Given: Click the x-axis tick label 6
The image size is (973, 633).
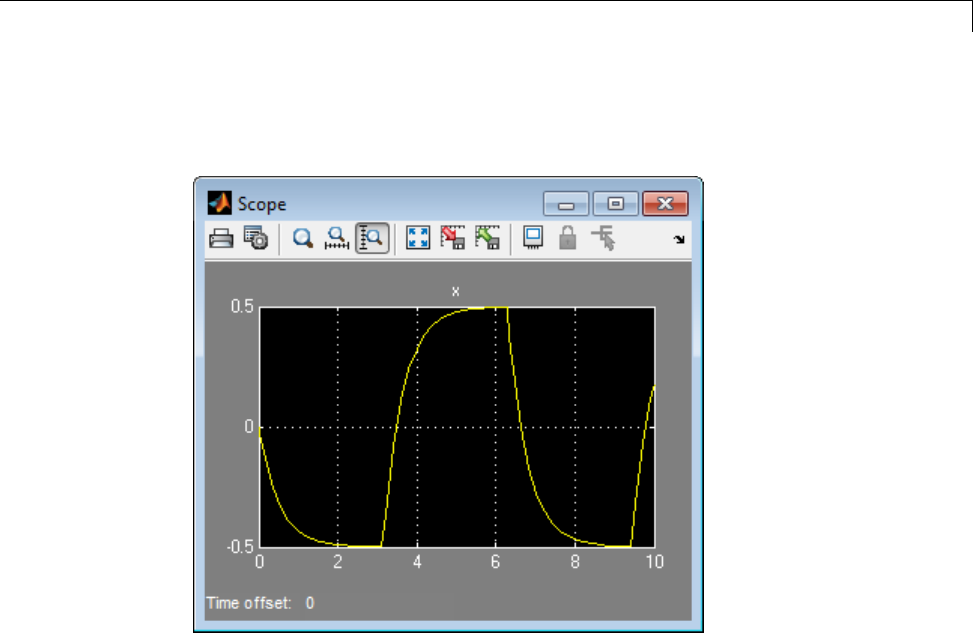Looking at the screenshot, I should (x=495, y=562).
